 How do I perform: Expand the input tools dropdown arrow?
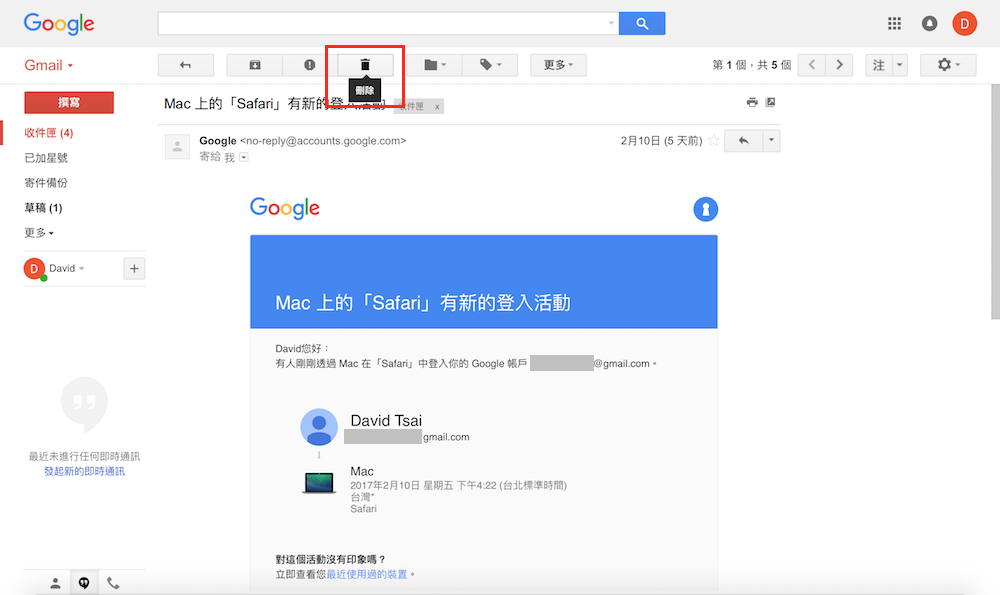click(x=900, y=65)
